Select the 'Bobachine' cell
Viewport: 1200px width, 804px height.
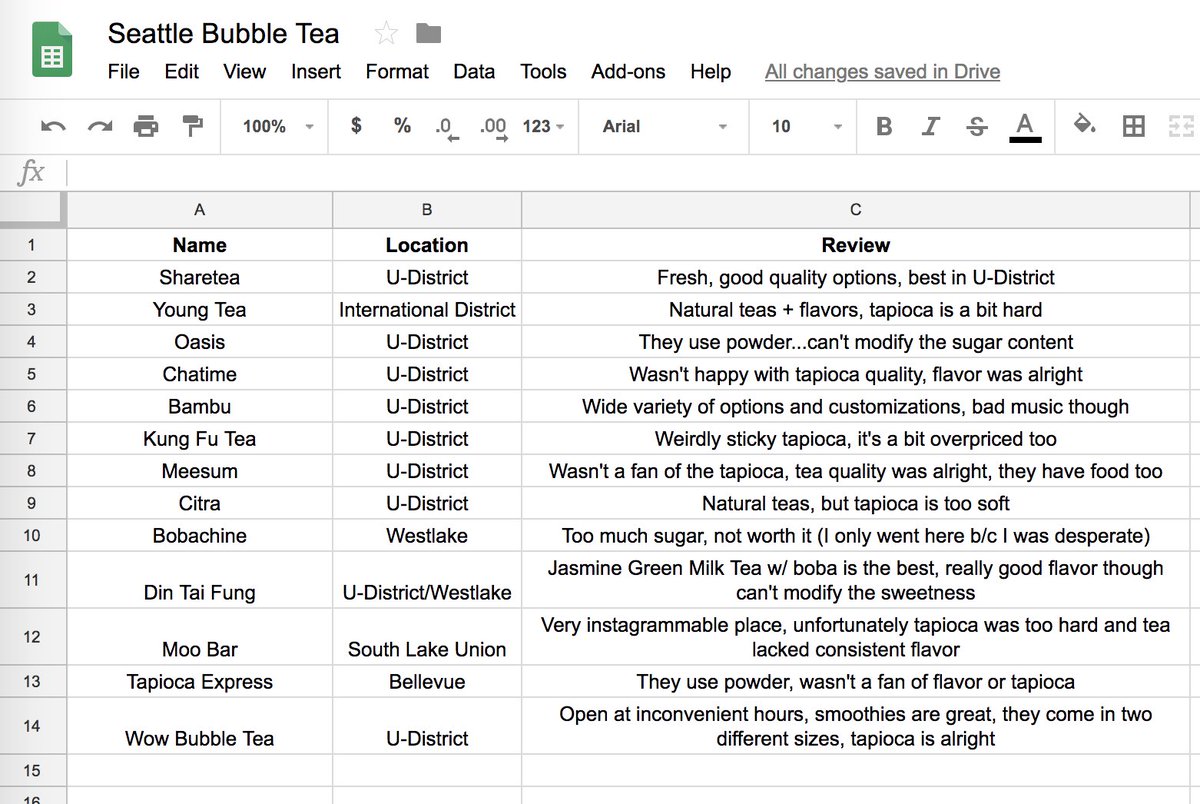coord(200,535)
